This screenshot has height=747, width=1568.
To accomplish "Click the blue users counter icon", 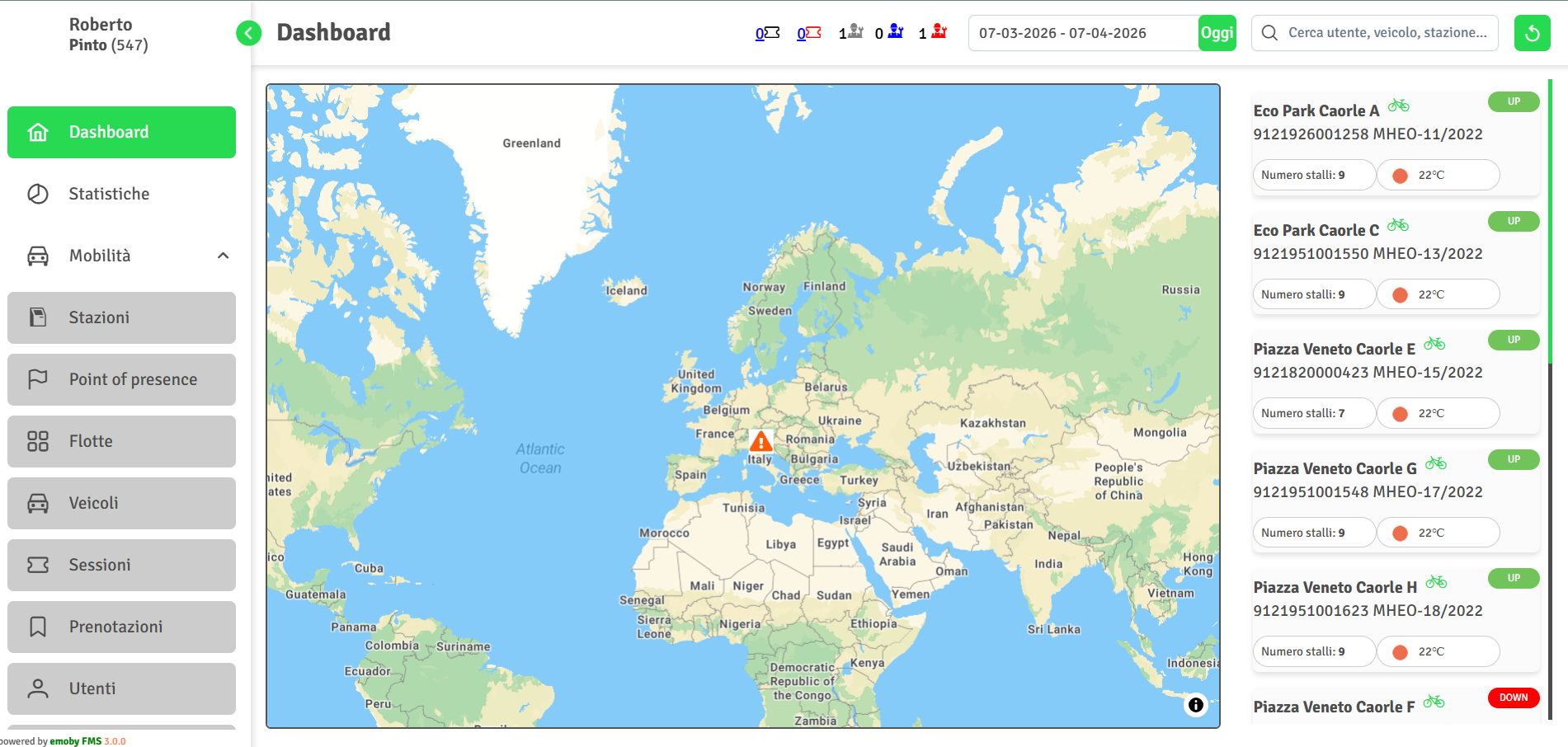I will point(896,31).
